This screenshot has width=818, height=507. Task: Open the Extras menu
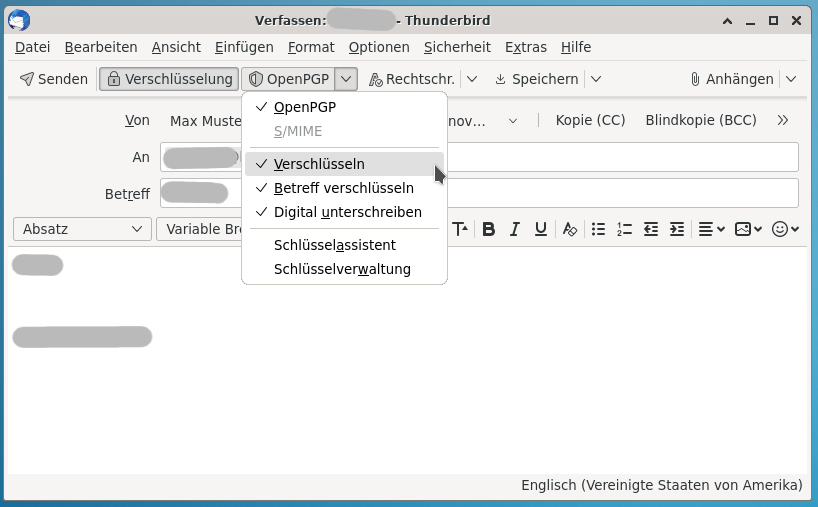[525, 47]
